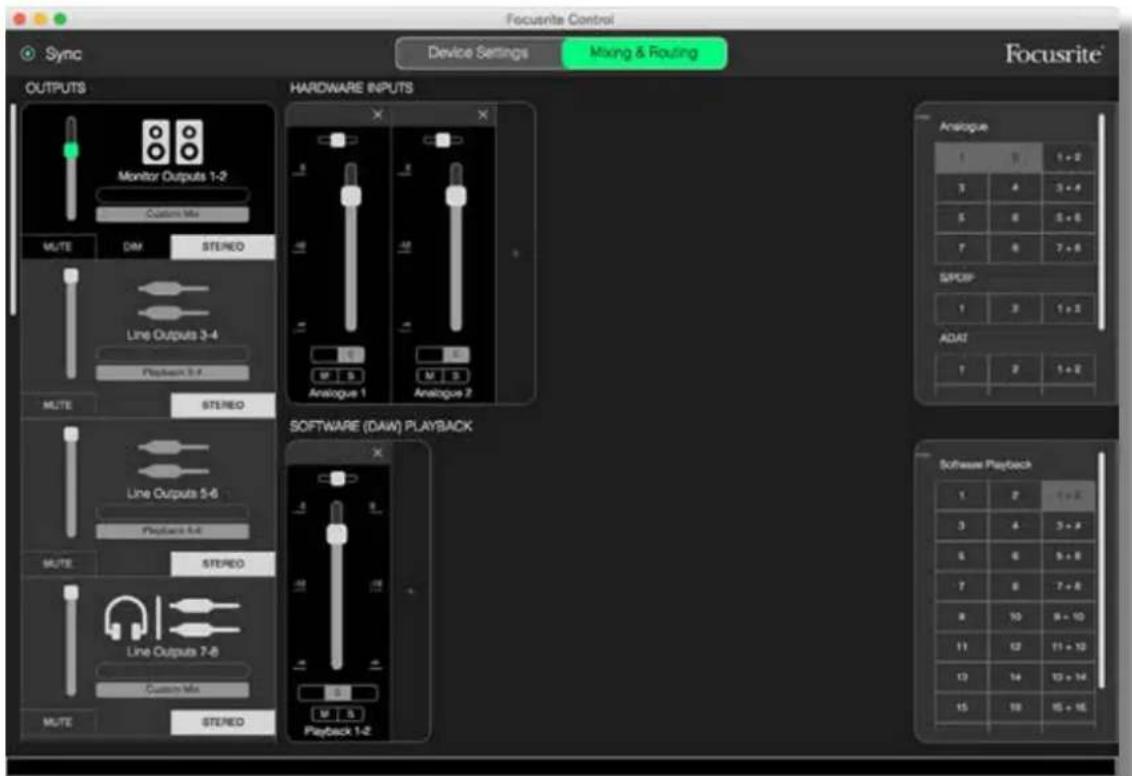Click the Monitor Outputs 1-2 speaker icon
This screenshot has height=776, width=1132.
click(173, 141)
